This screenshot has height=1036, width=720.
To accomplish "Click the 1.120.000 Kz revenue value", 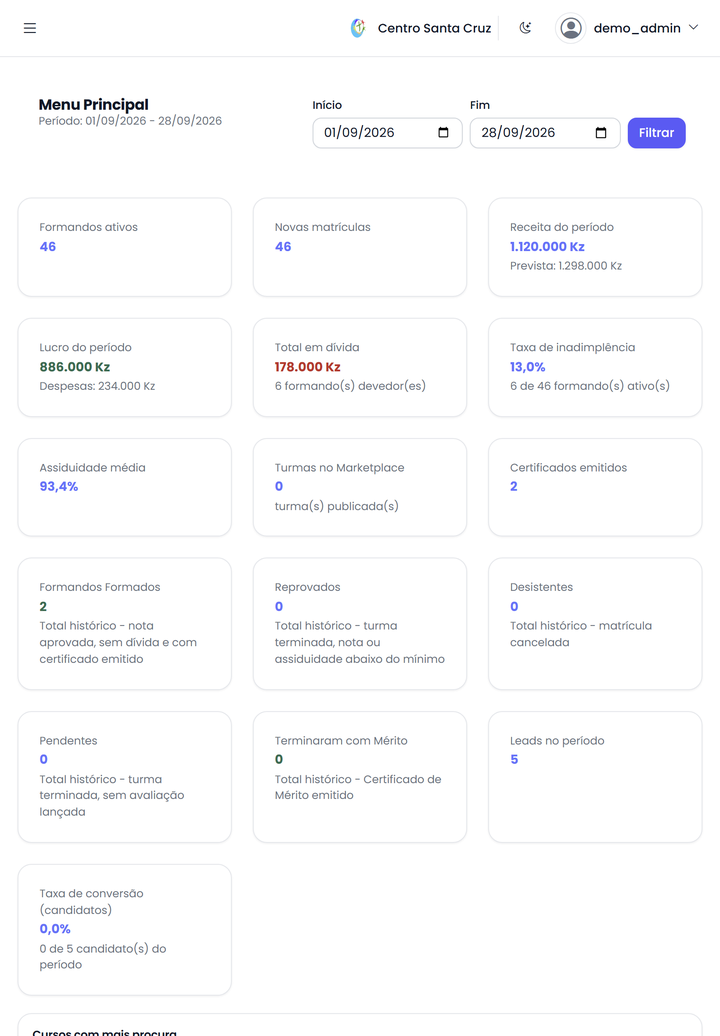I will [547, 246].
